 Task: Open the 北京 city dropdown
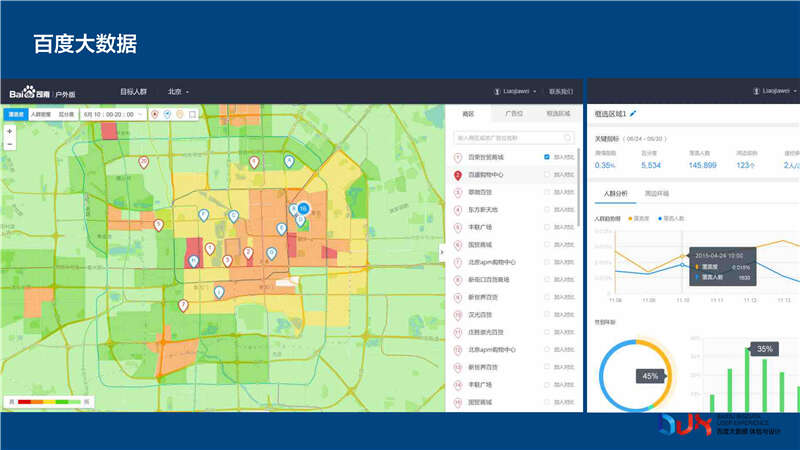[x=179, y=91]
